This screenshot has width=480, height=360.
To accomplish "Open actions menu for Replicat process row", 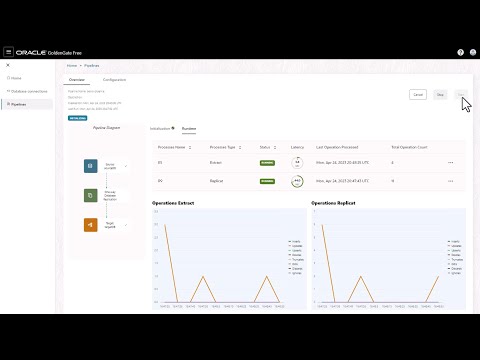I will [x=450, y=181].
